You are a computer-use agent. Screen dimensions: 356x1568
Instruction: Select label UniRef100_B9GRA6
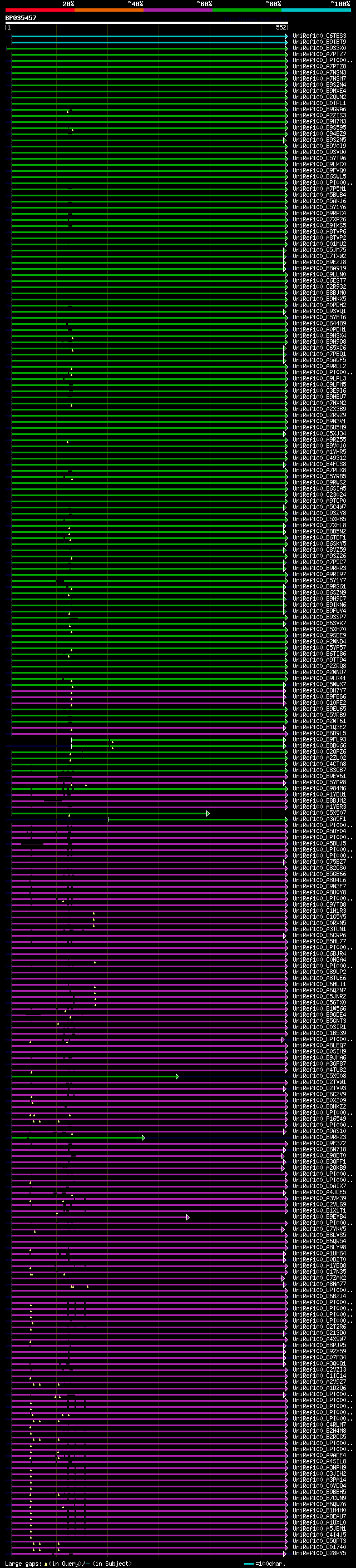pyautogui.click(x=319, y=110)
